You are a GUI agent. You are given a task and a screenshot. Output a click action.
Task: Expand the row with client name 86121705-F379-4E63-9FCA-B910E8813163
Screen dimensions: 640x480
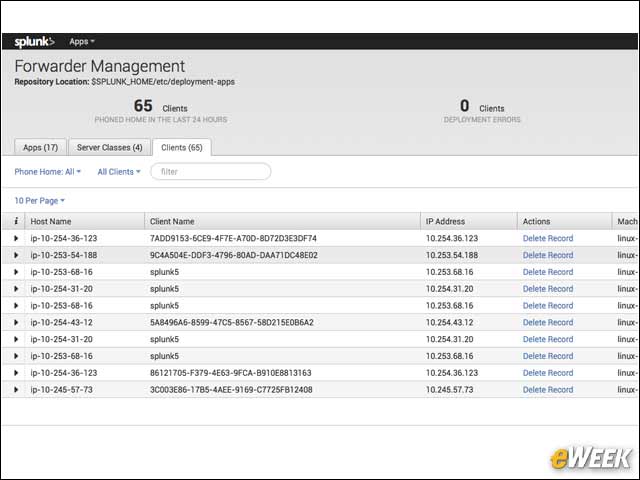[x=16, y=373]
